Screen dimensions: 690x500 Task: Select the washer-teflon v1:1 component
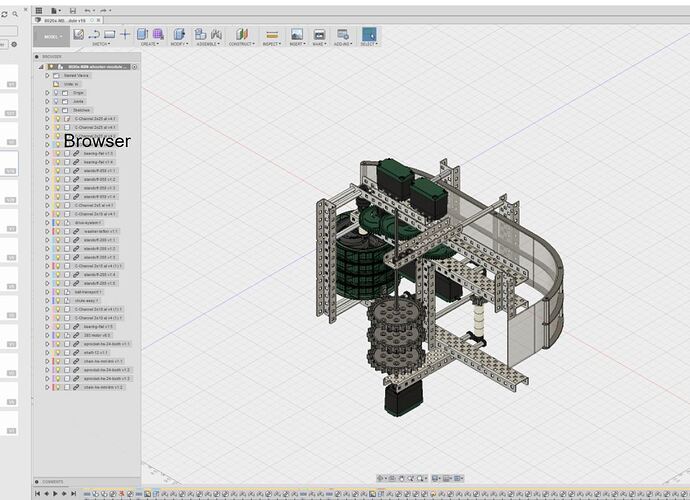(101, 231)
